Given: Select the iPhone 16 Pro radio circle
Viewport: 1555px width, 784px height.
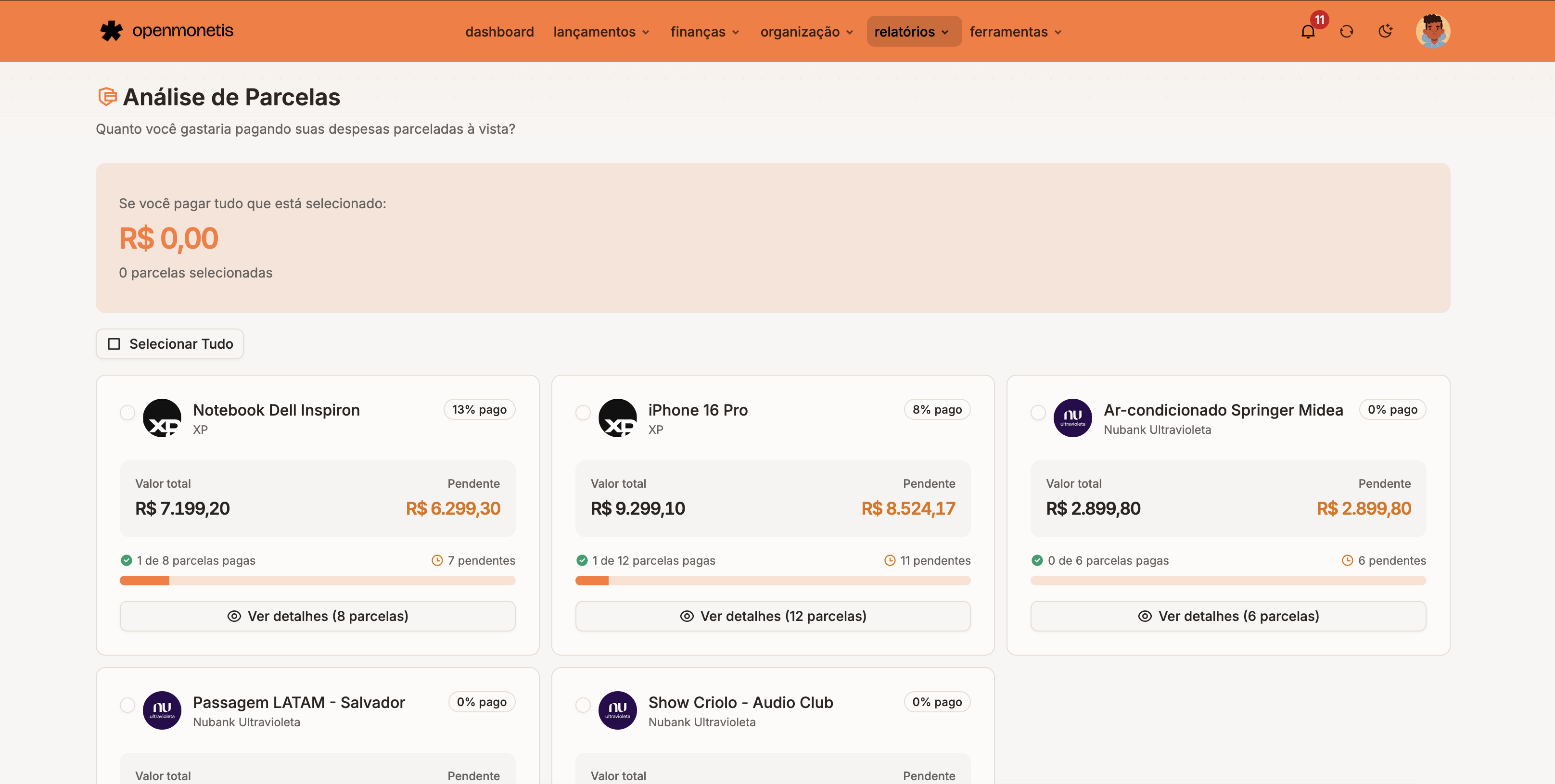Looking at the screenshot, I should point(583,413).
